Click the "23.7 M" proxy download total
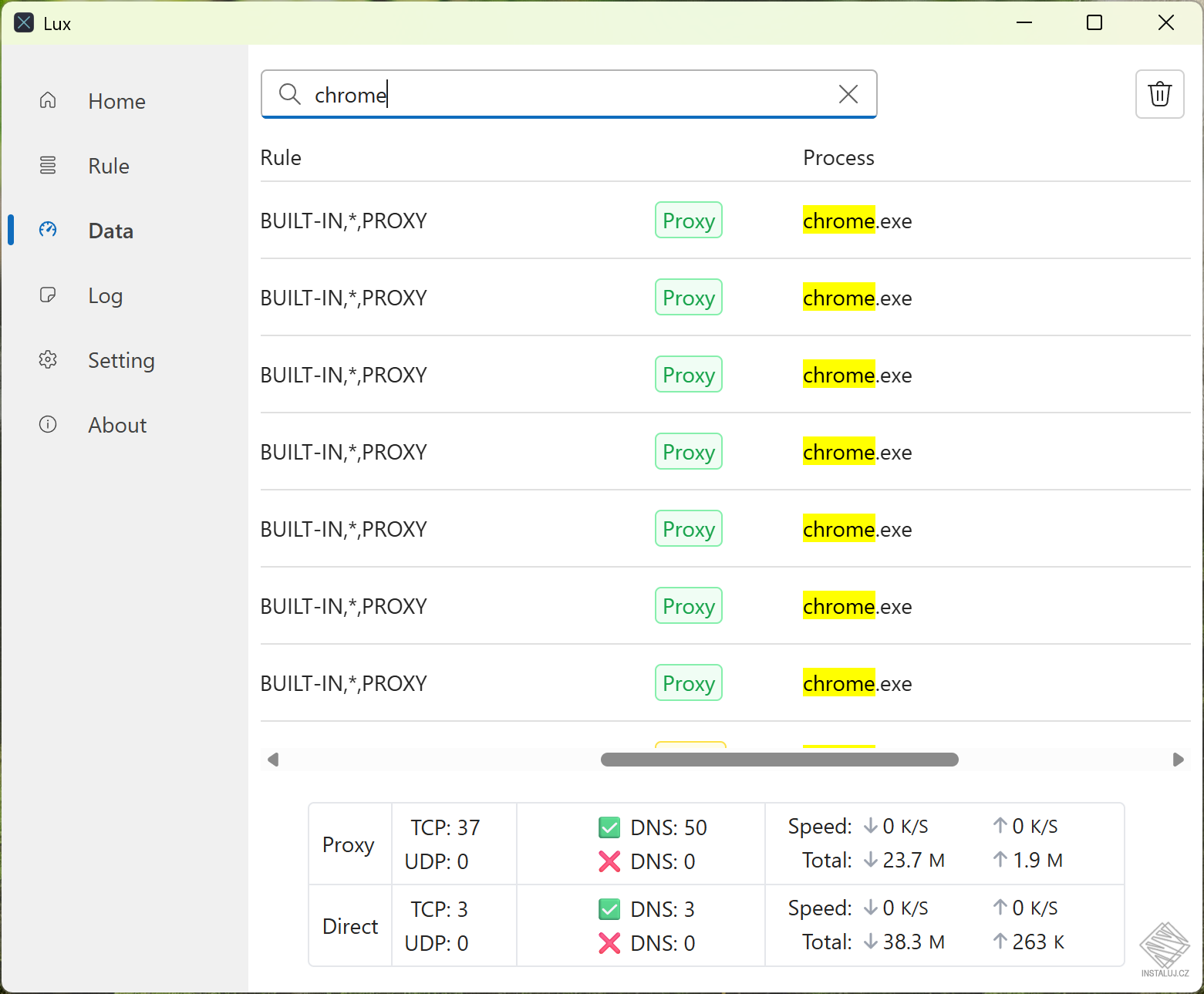1204x994 pixels. tap(913, 860)
